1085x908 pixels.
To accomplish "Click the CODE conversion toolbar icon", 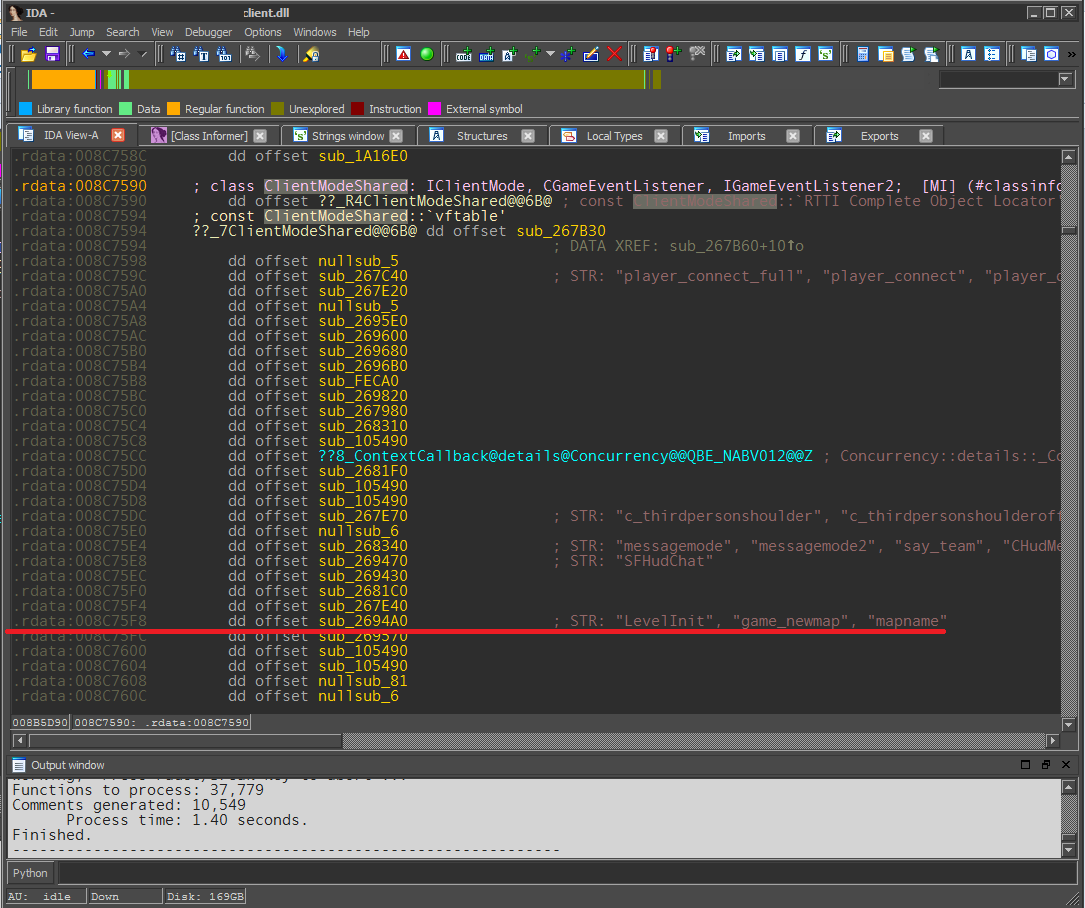I will (464, 54).
